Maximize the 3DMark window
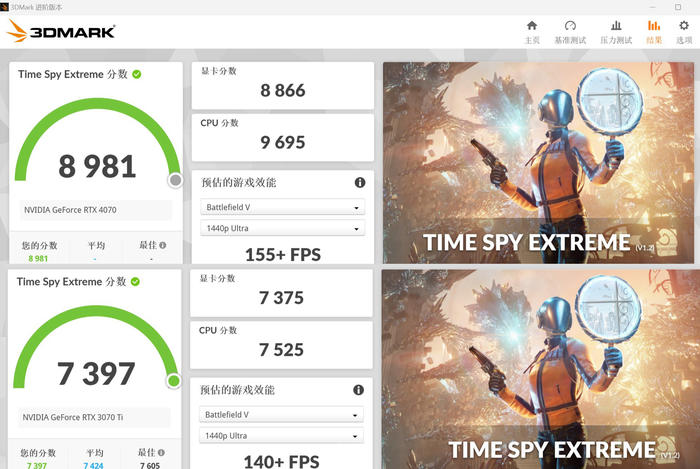This screenshot has width=700, height=469. tap(678, 7)
